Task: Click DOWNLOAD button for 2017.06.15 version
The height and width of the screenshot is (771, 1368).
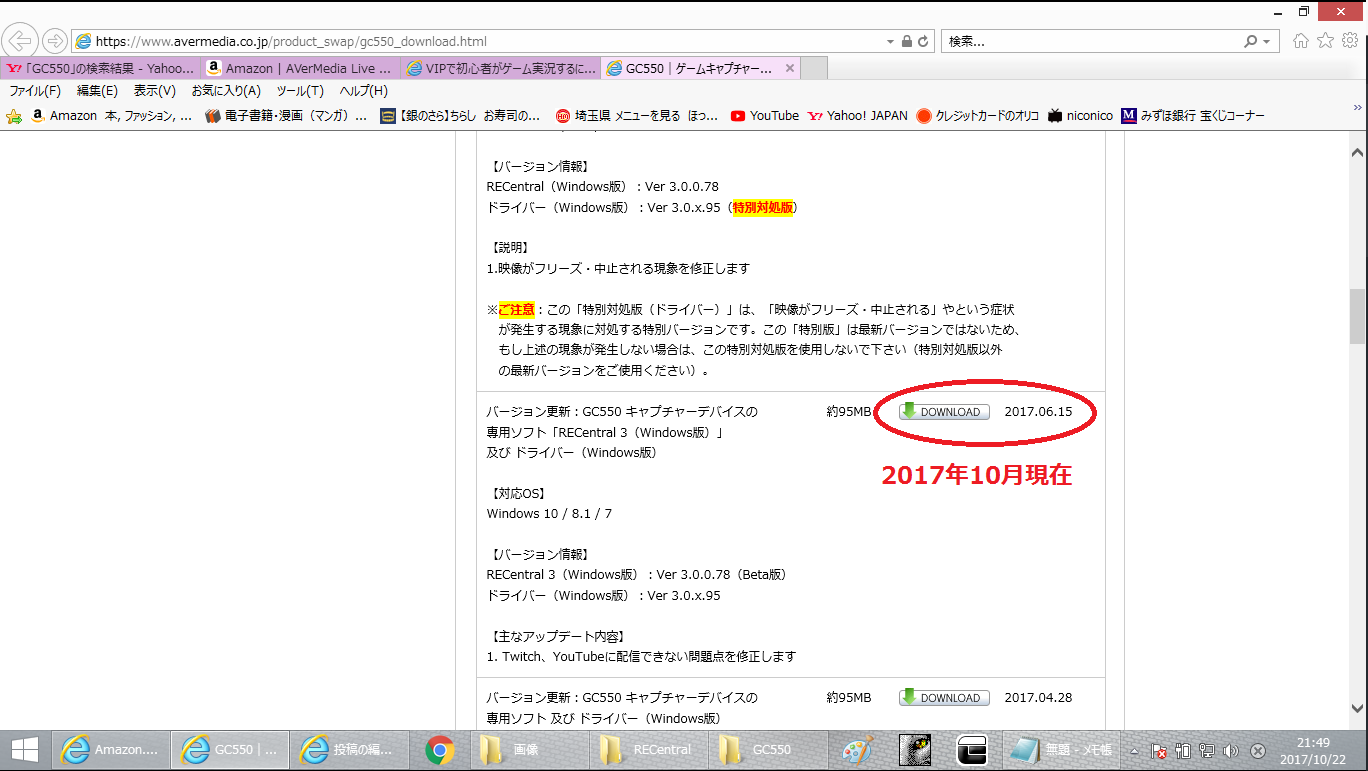Action: point(944,412)
